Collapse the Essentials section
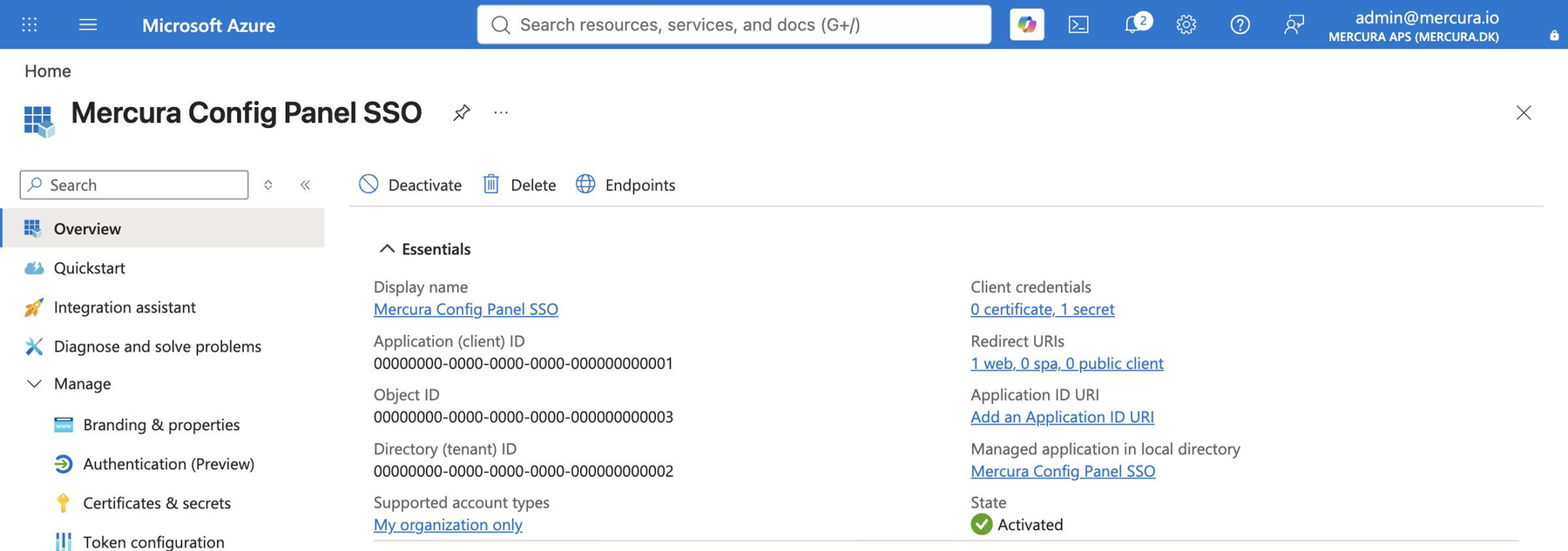Screen dimensions: 1568x551 (x=387, y=249)
